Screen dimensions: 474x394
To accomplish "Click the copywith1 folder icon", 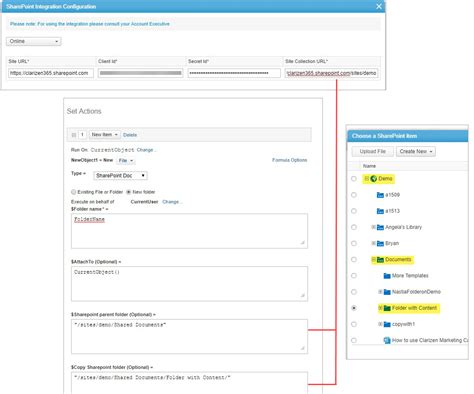I will [387, 324].
